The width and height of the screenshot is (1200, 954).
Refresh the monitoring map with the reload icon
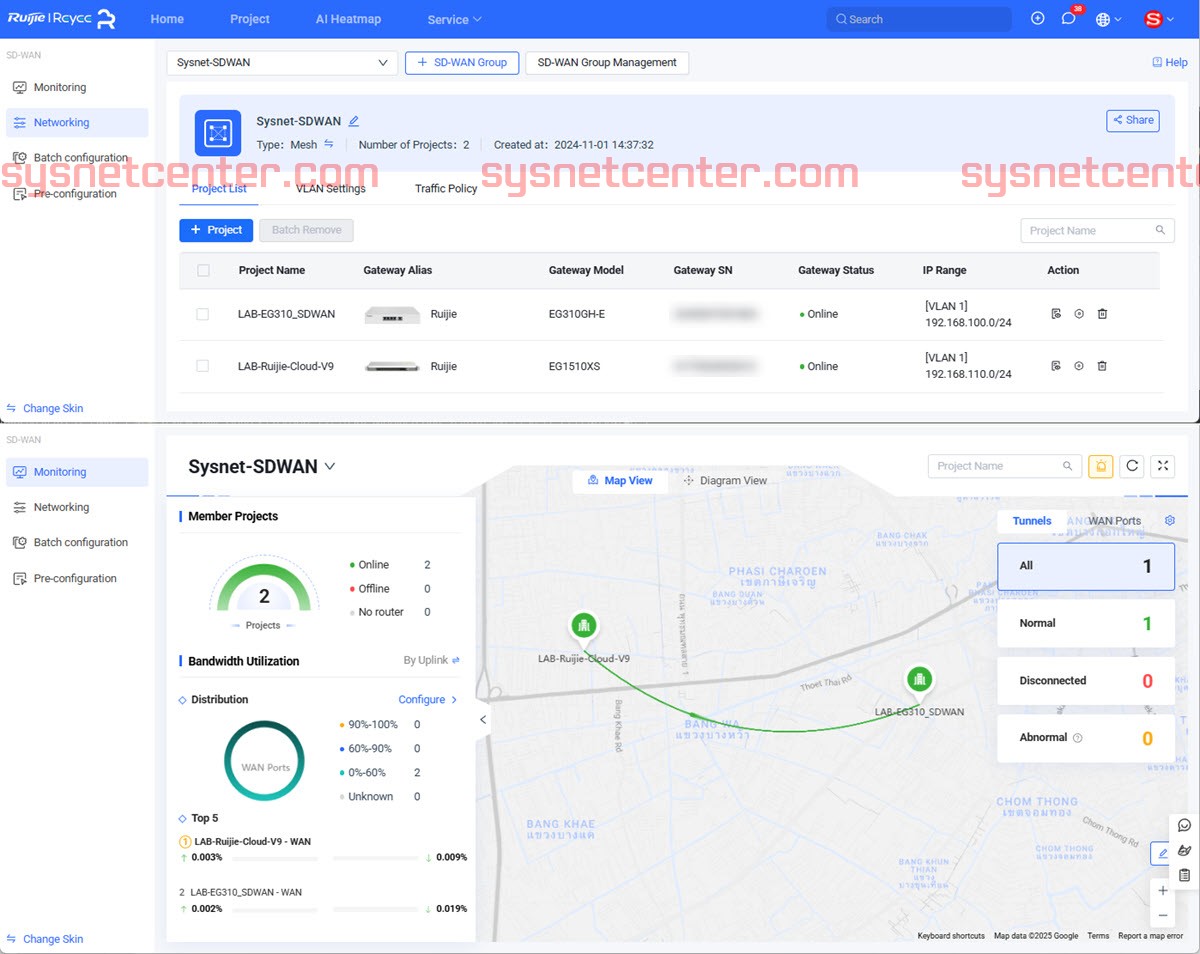[1132, 466]
